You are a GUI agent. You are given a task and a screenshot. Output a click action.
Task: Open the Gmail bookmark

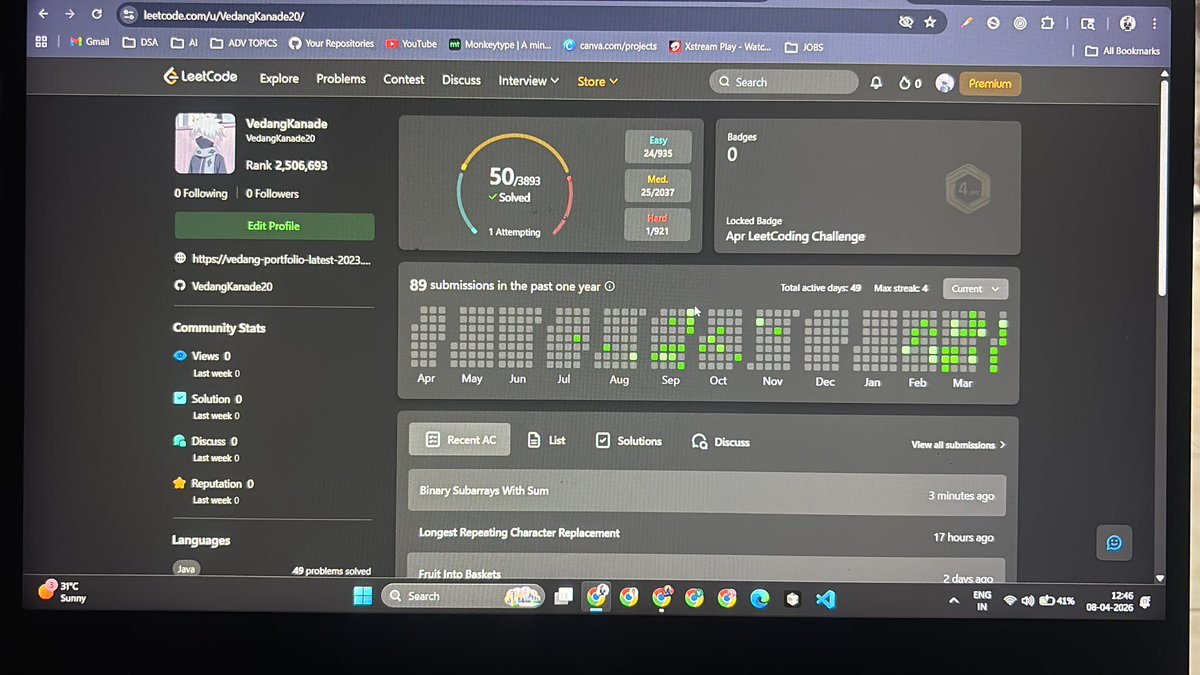89,42
